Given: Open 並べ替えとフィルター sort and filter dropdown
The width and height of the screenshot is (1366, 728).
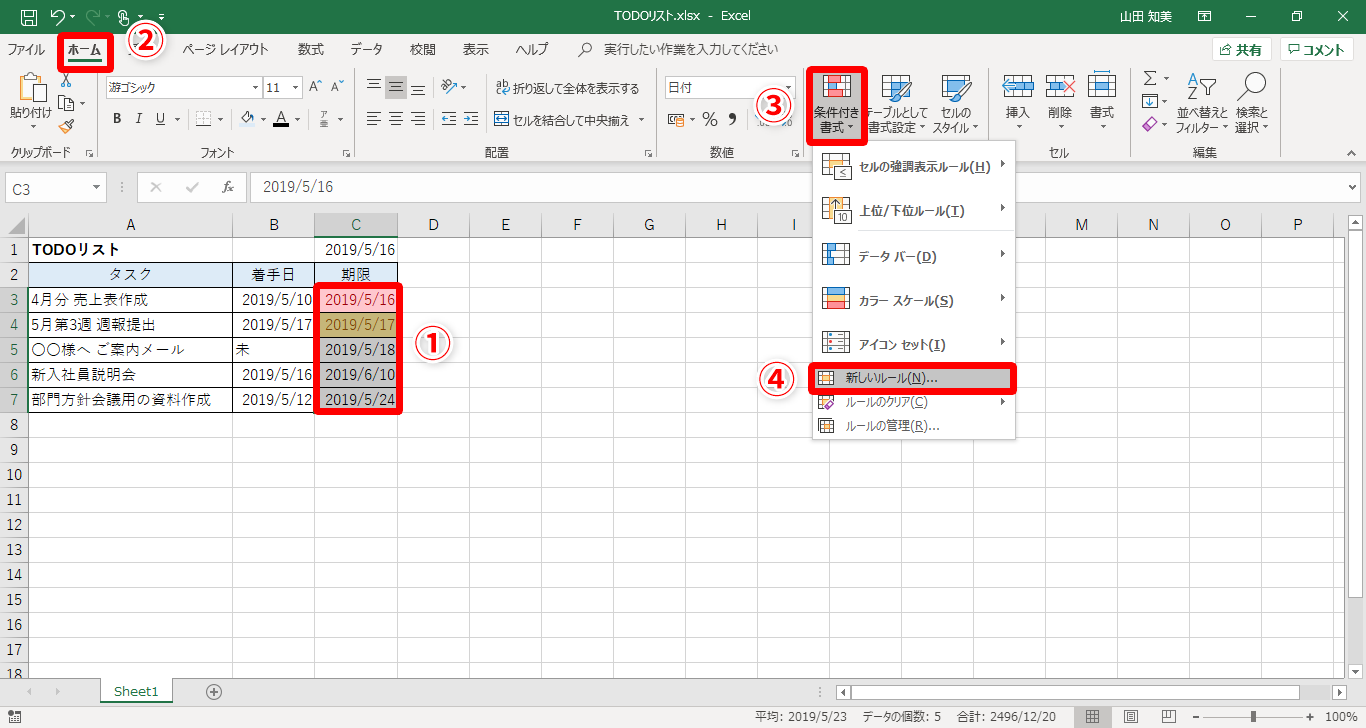Looking at the screenshot, I should pos(1202,104).
